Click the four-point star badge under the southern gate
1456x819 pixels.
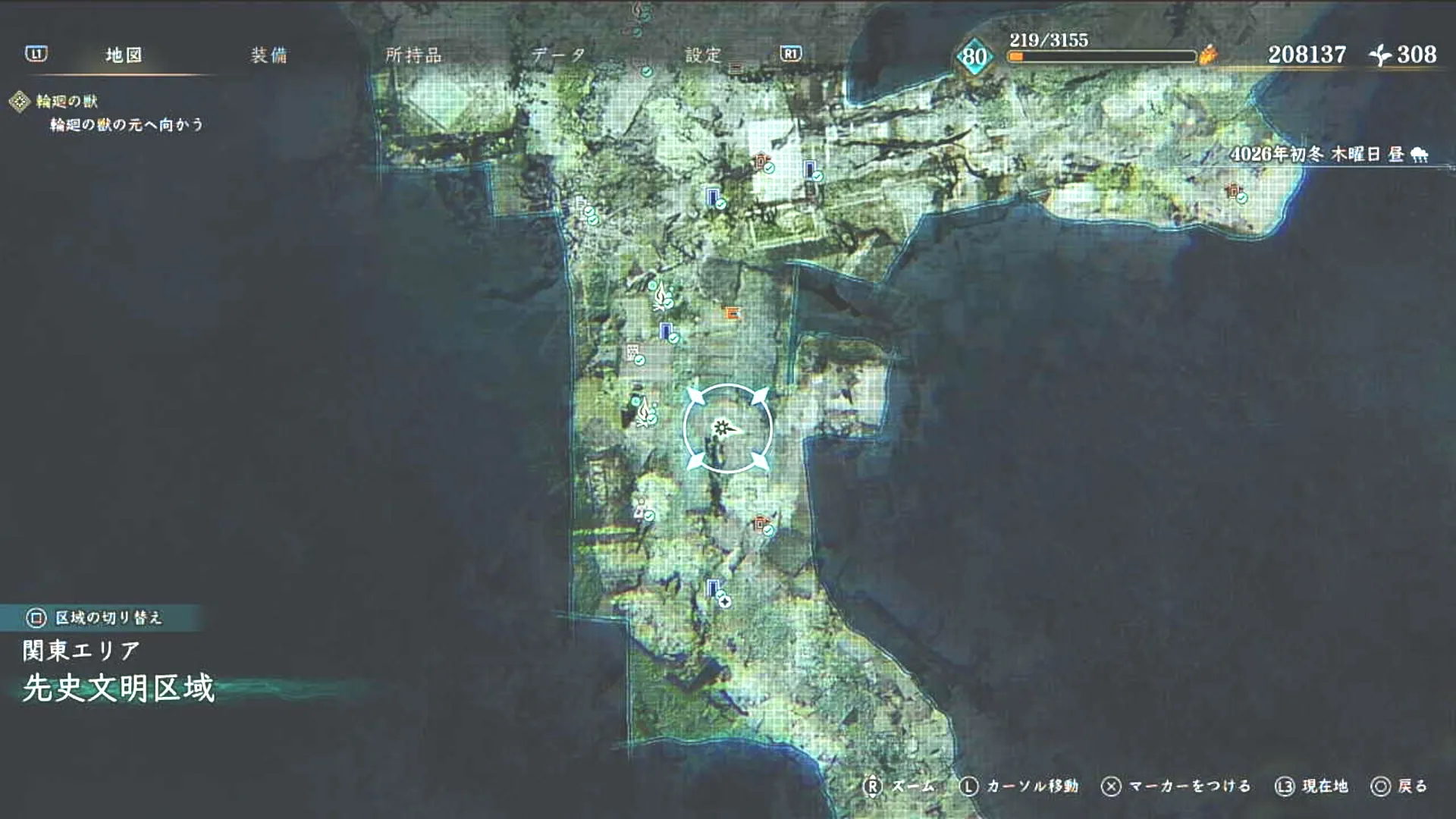tap(724, 601)
